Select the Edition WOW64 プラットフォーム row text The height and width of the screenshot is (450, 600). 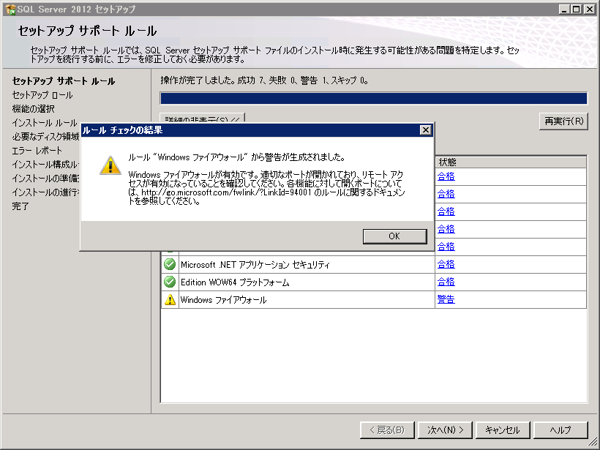click(235, 282)
